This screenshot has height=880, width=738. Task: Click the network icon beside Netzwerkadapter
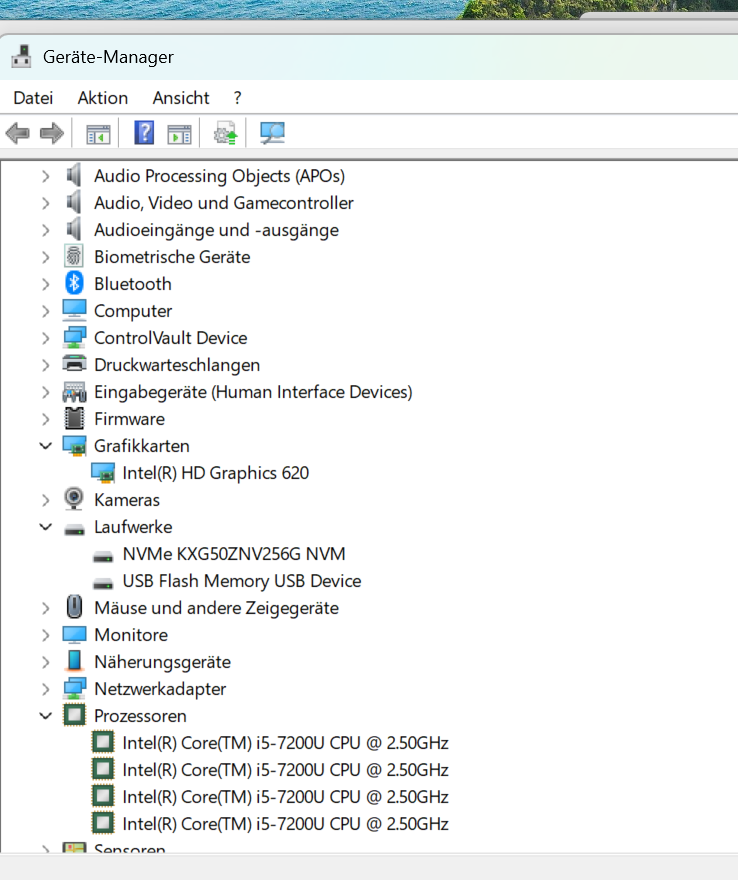(x=74, y=689)
